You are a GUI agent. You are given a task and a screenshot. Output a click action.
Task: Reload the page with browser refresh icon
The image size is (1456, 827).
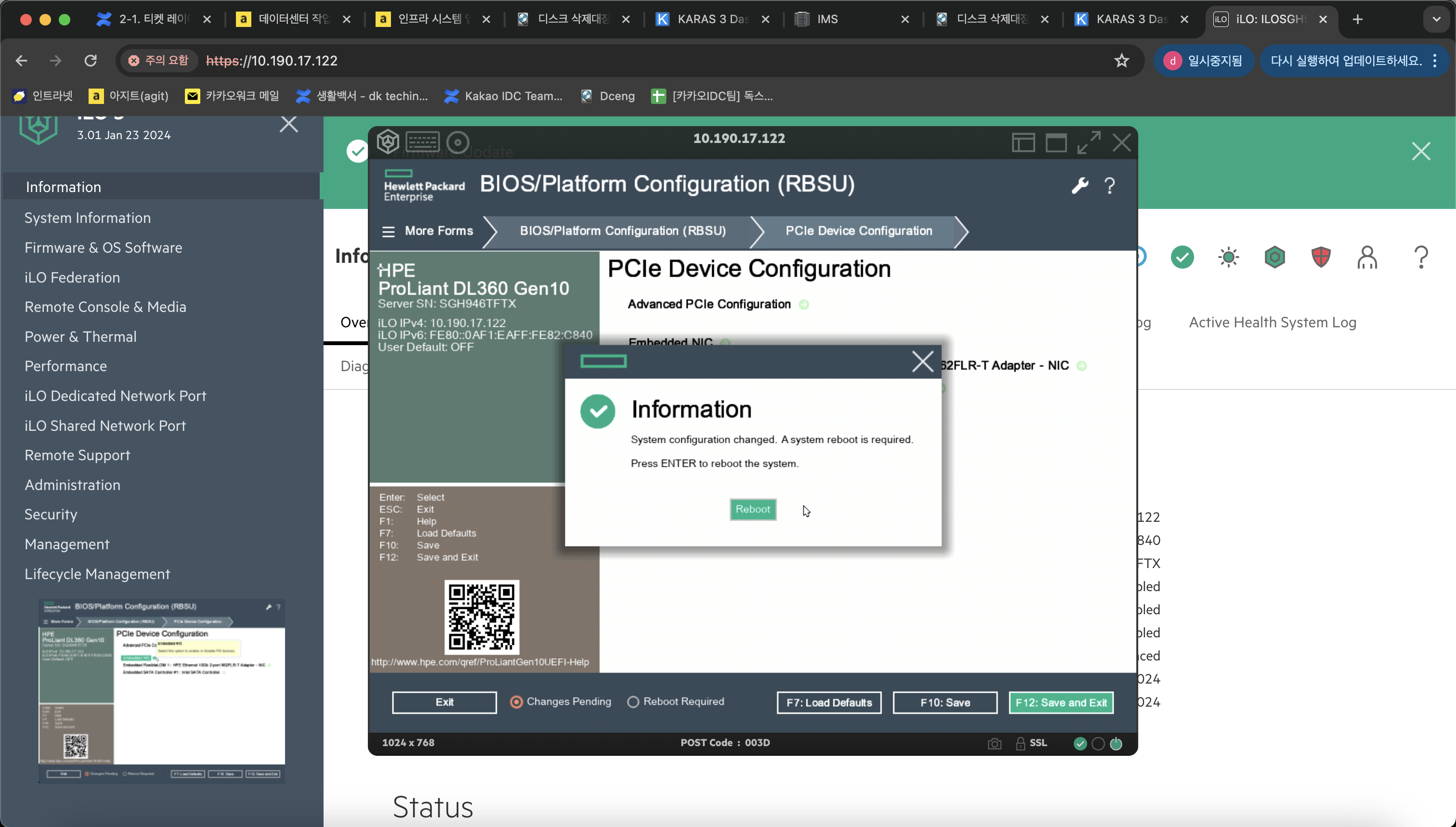91,61
